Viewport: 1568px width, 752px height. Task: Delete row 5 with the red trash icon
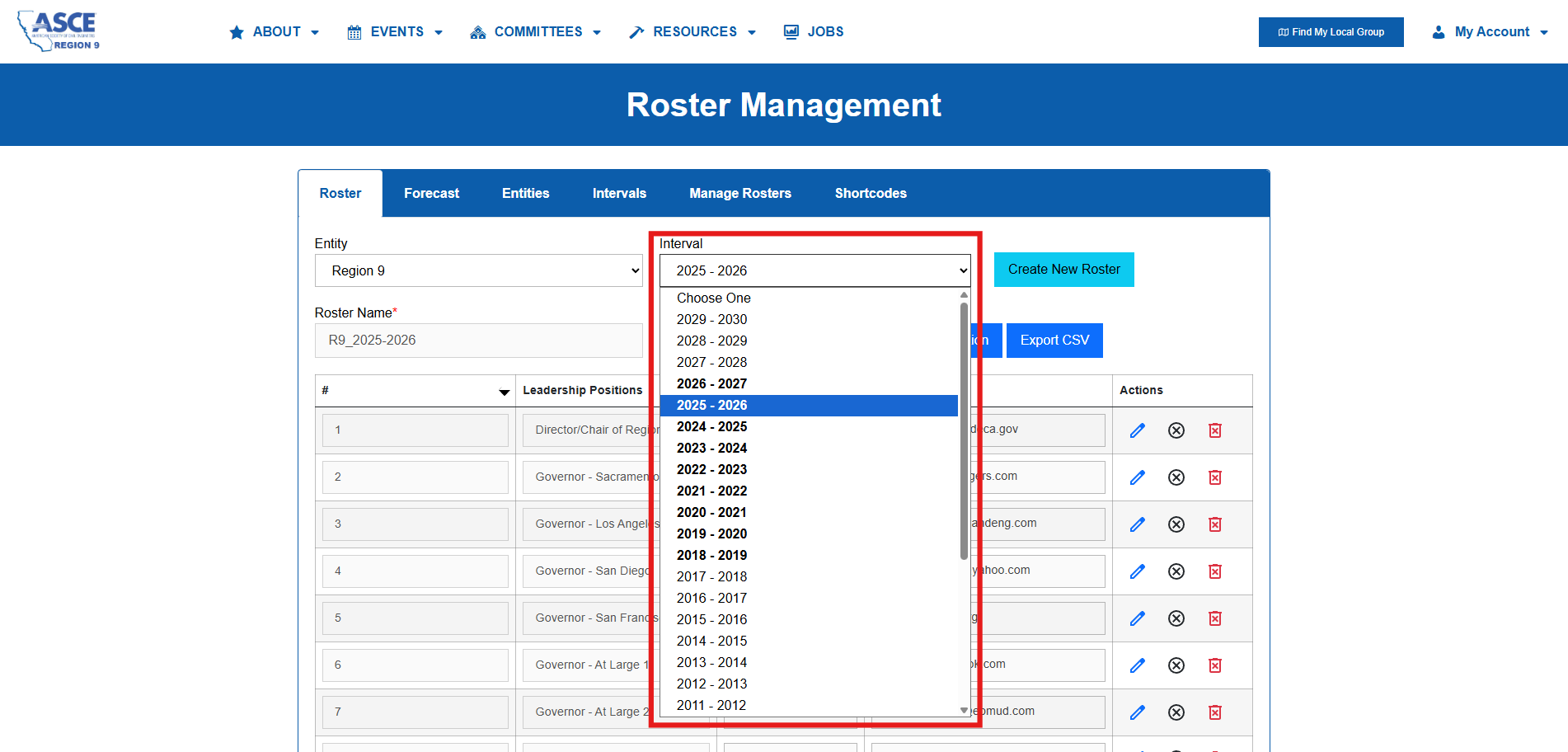[x=1215, y=618]
